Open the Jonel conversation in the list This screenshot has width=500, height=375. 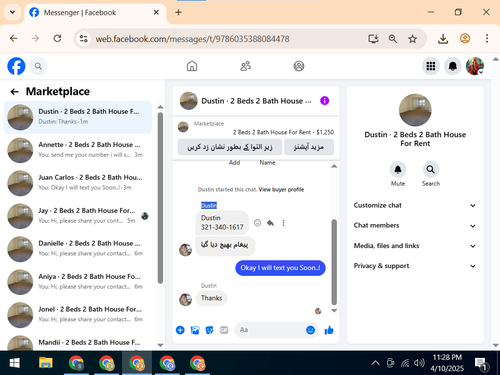click(x=78, y=314)
